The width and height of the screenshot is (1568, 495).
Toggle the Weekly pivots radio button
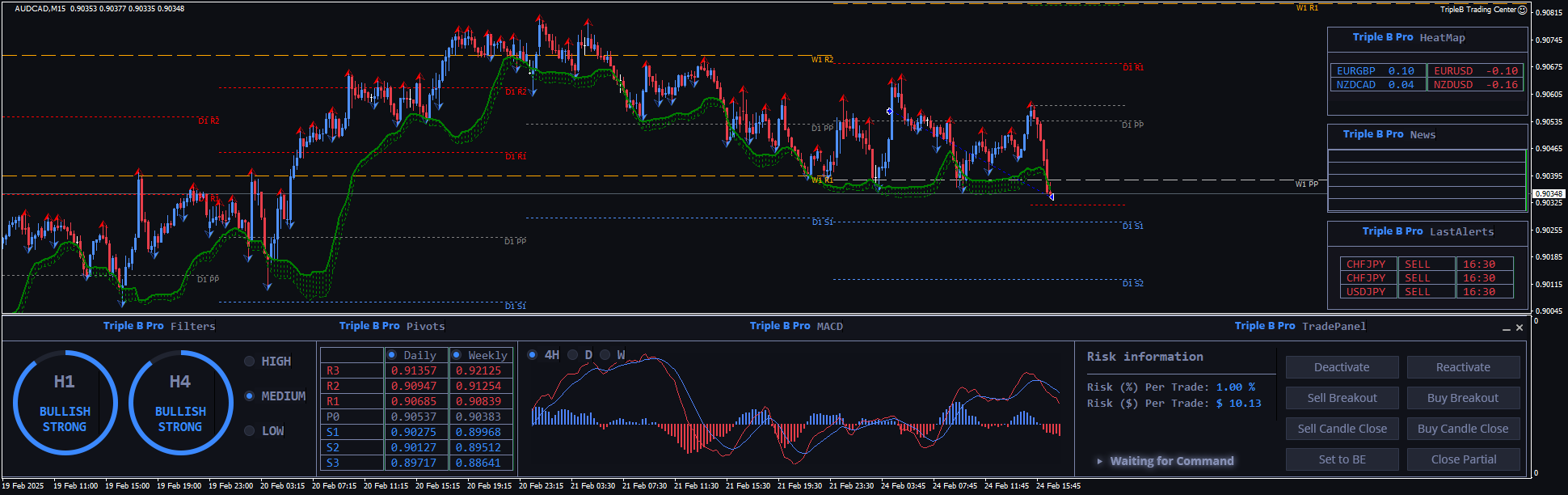457,355
